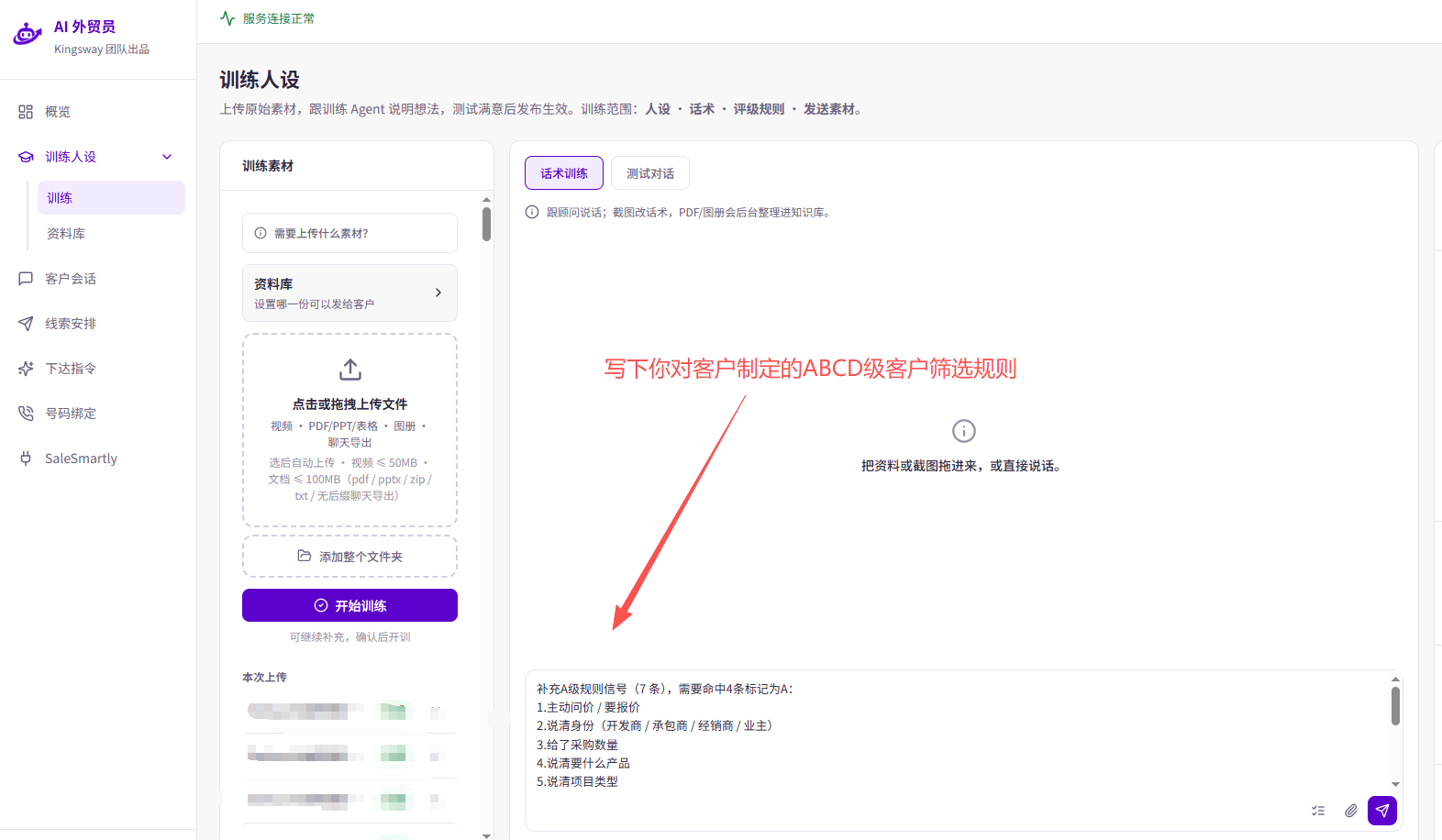Send the message with the purple send icon
This screenshot has height=840, width=1442.
click(x=1382, y=811)
